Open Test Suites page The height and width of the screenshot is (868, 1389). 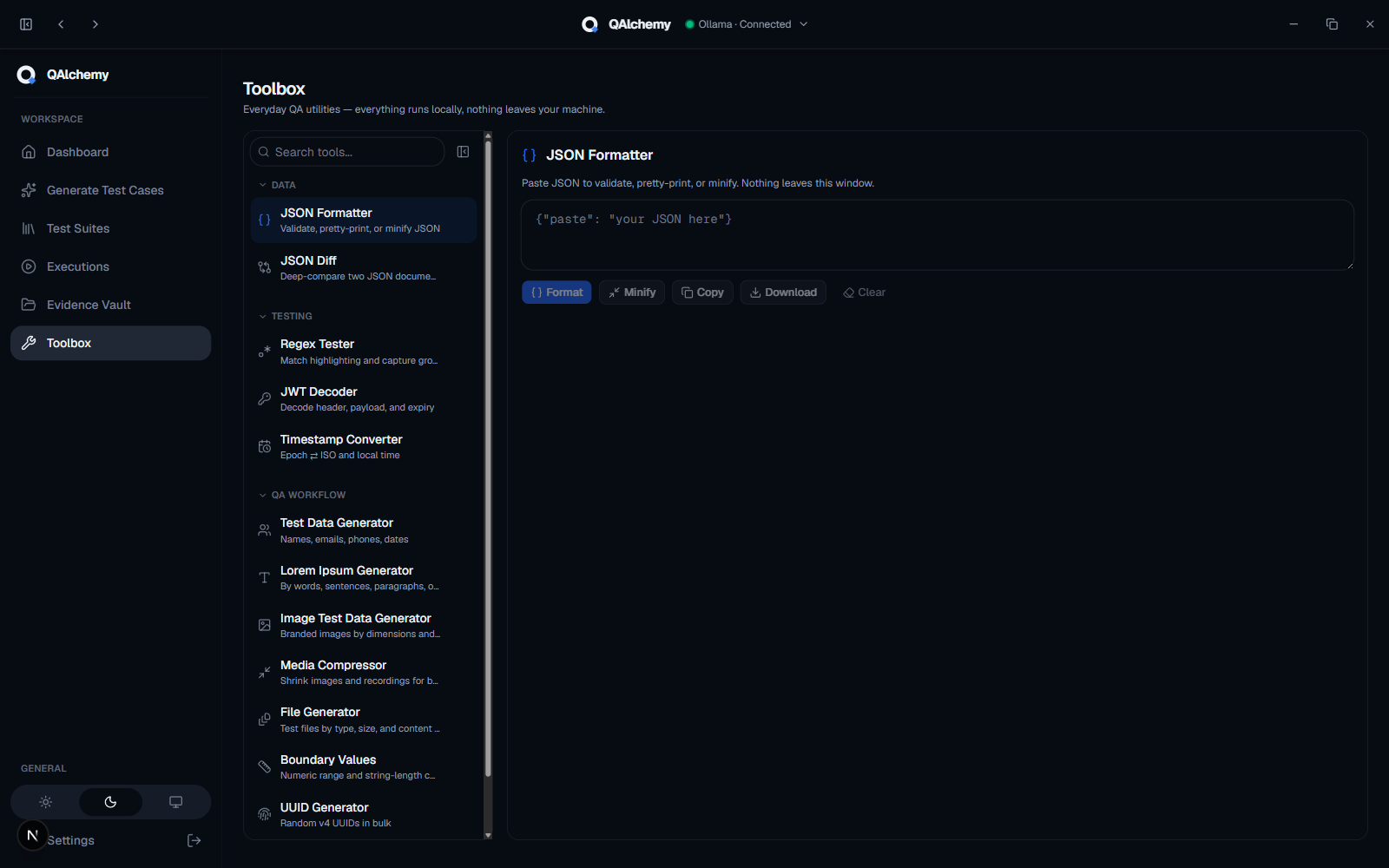pyautogui.click(x=110, y=228)
